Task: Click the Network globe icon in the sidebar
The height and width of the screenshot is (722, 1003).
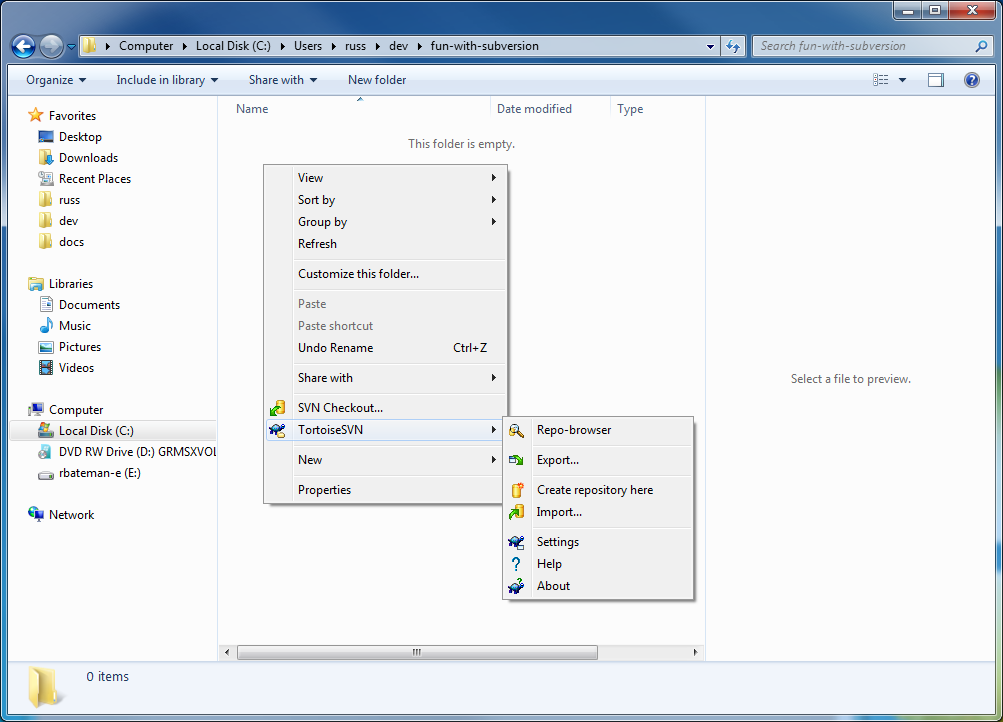Action: click(36, 515)
